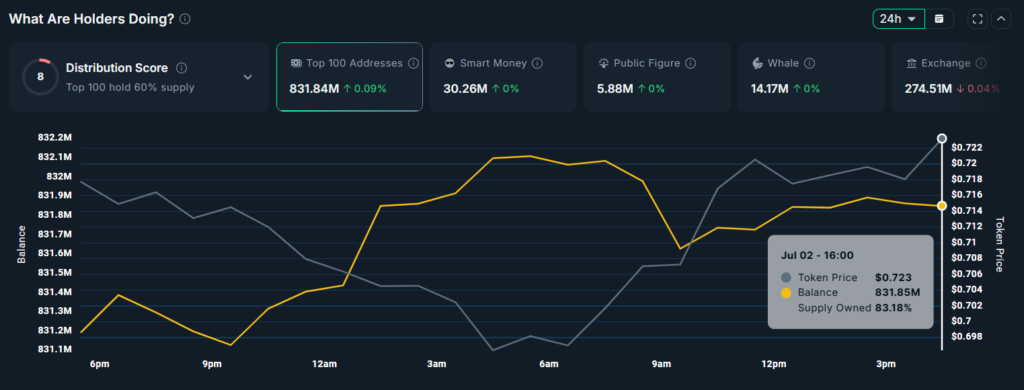Screen dimensions: 1024x390
Task: Click info icon next to Distribution Score
Action: (182, 68)
